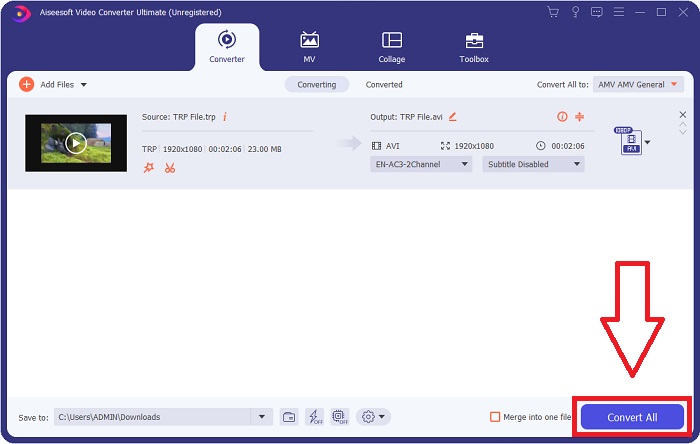Image resolution: width=700 pixels, height=444 pixels.
Task: View source file info icon
Action: coord(225,117)
